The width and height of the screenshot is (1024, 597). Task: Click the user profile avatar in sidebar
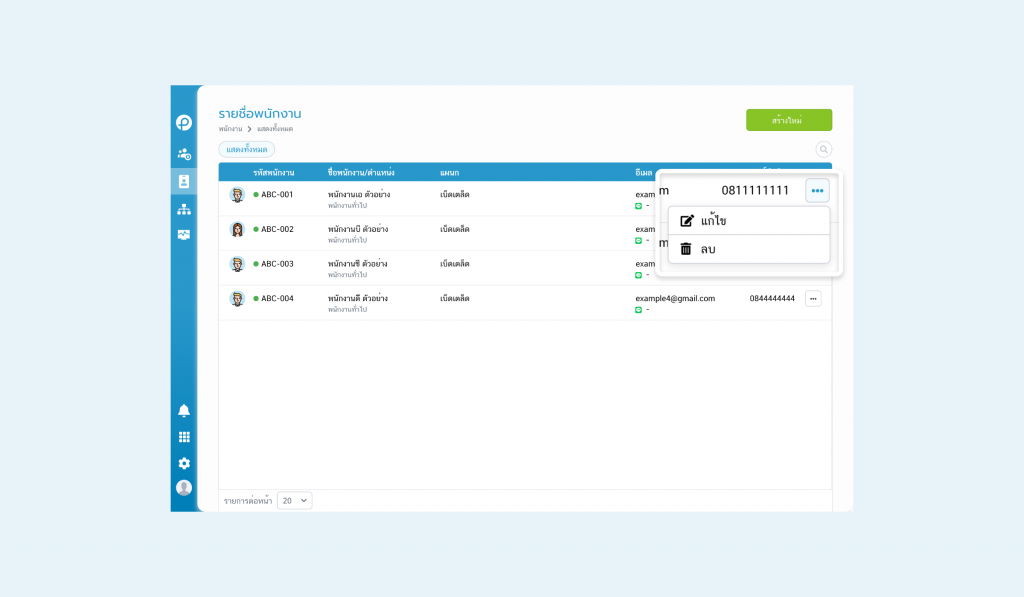184,488
